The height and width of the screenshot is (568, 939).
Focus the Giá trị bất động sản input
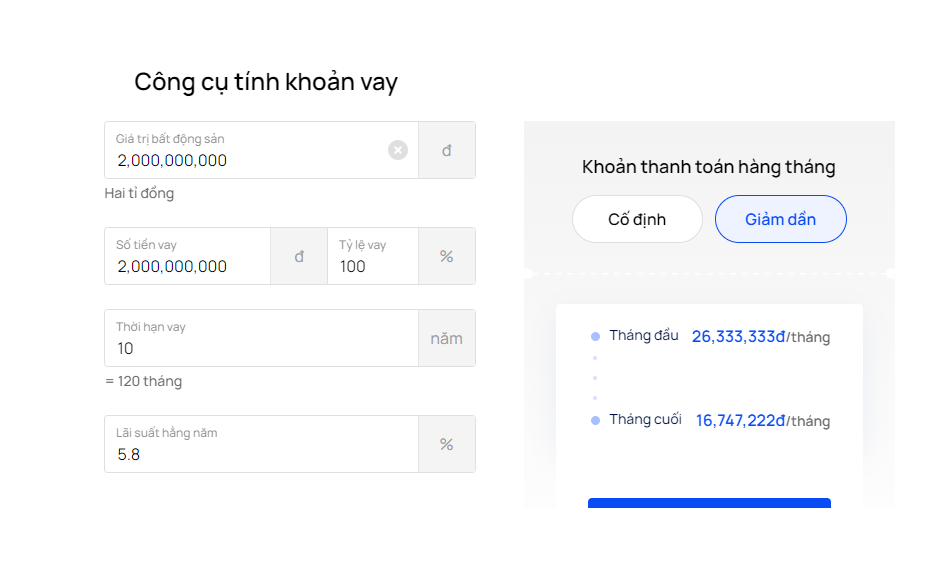tap(245, 160)
